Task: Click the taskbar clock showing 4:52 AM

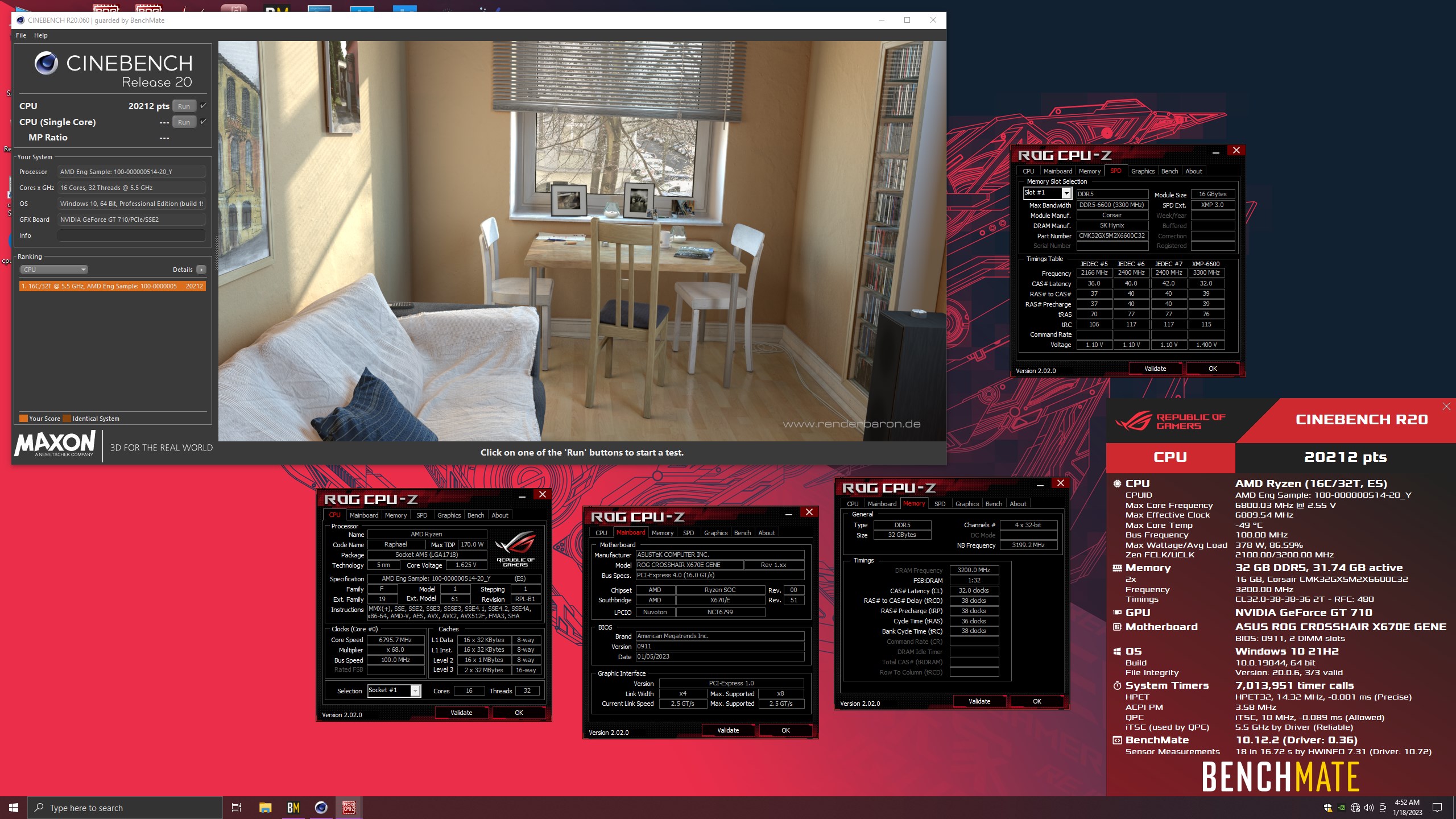Action: [1408, 808]
